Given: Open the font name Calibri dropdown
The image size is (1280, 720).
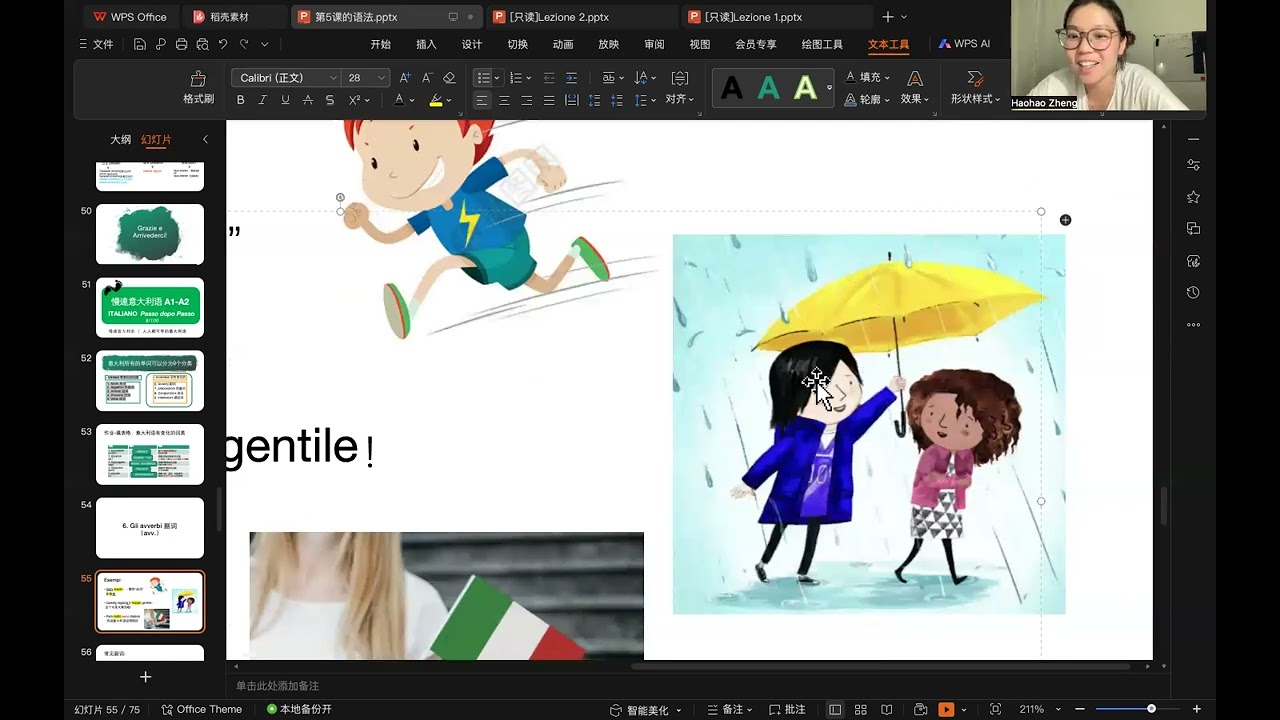Looking at the screenshot, I should 334,78.
